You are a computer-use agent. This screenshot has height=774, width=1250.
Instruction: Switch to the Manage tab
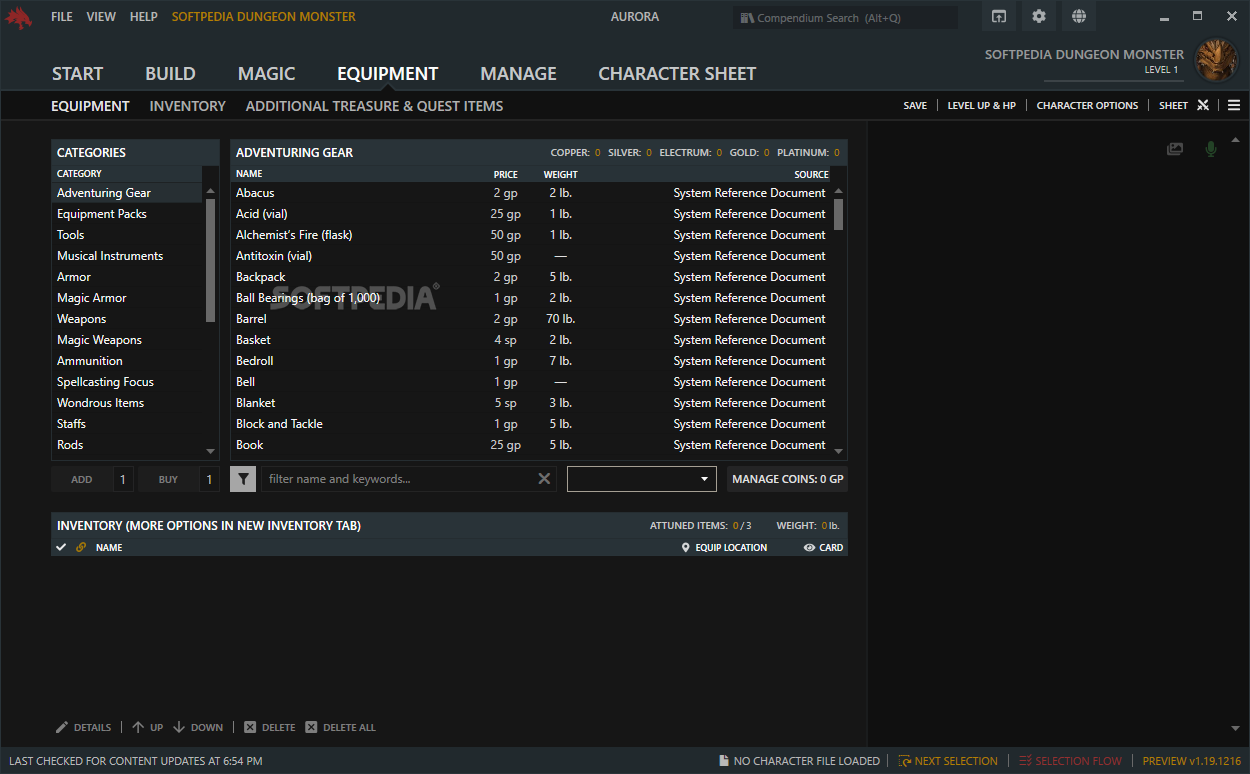pos(518,74)
